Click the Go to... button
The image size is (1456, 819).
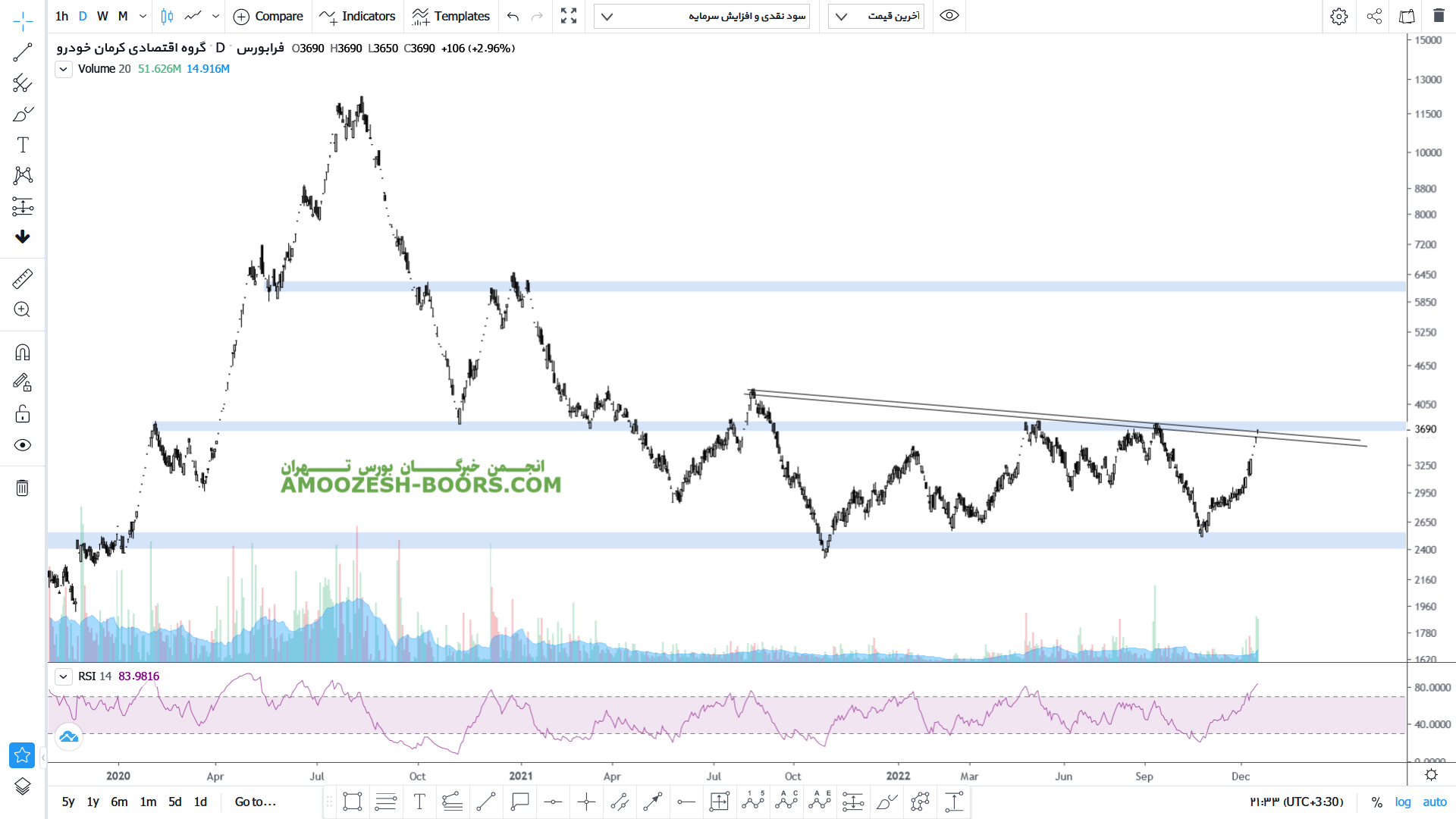255,802
